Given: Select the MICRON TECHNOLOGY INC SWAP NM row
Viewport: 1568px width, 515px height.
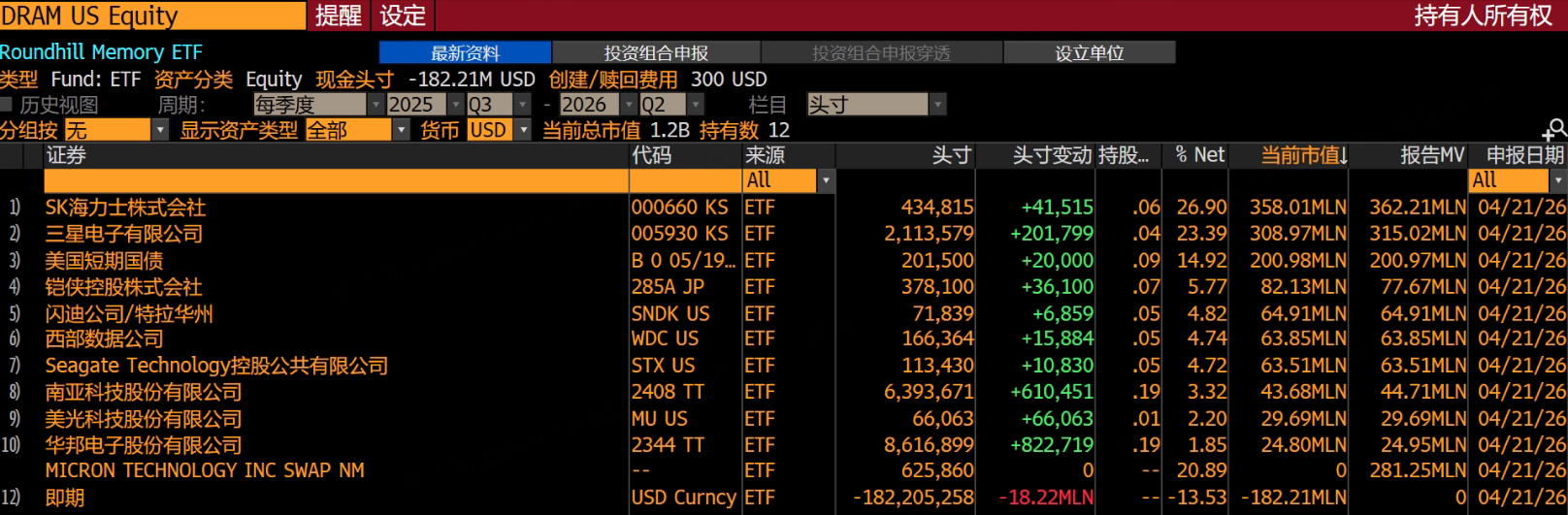Looking at the screenshot, I should (x=784, y=470).
